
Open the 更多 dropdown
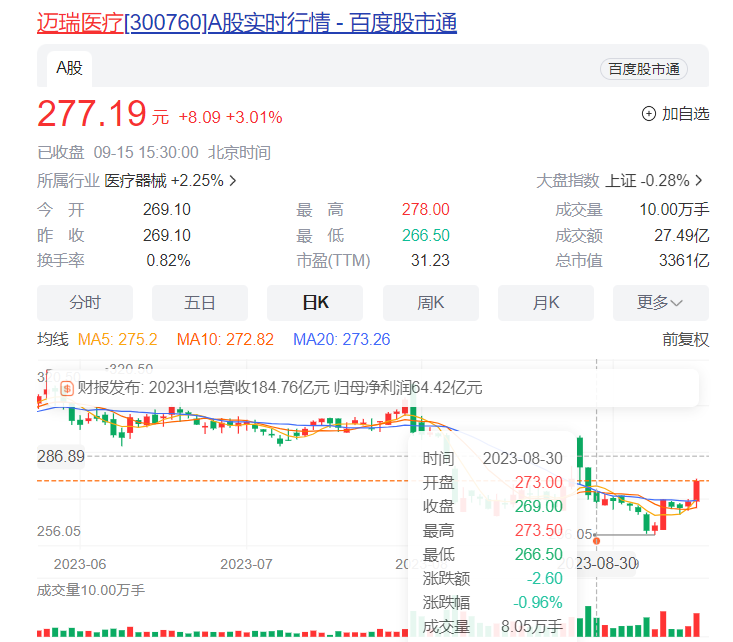[x=661, y=303]
